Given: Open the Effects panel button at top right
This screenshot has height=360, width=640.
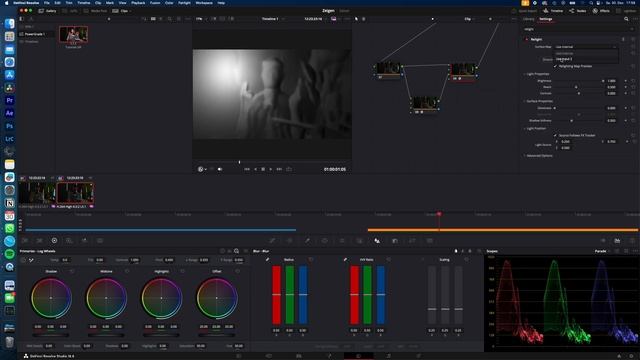Looking at the screenshot, I should [602, 11].
